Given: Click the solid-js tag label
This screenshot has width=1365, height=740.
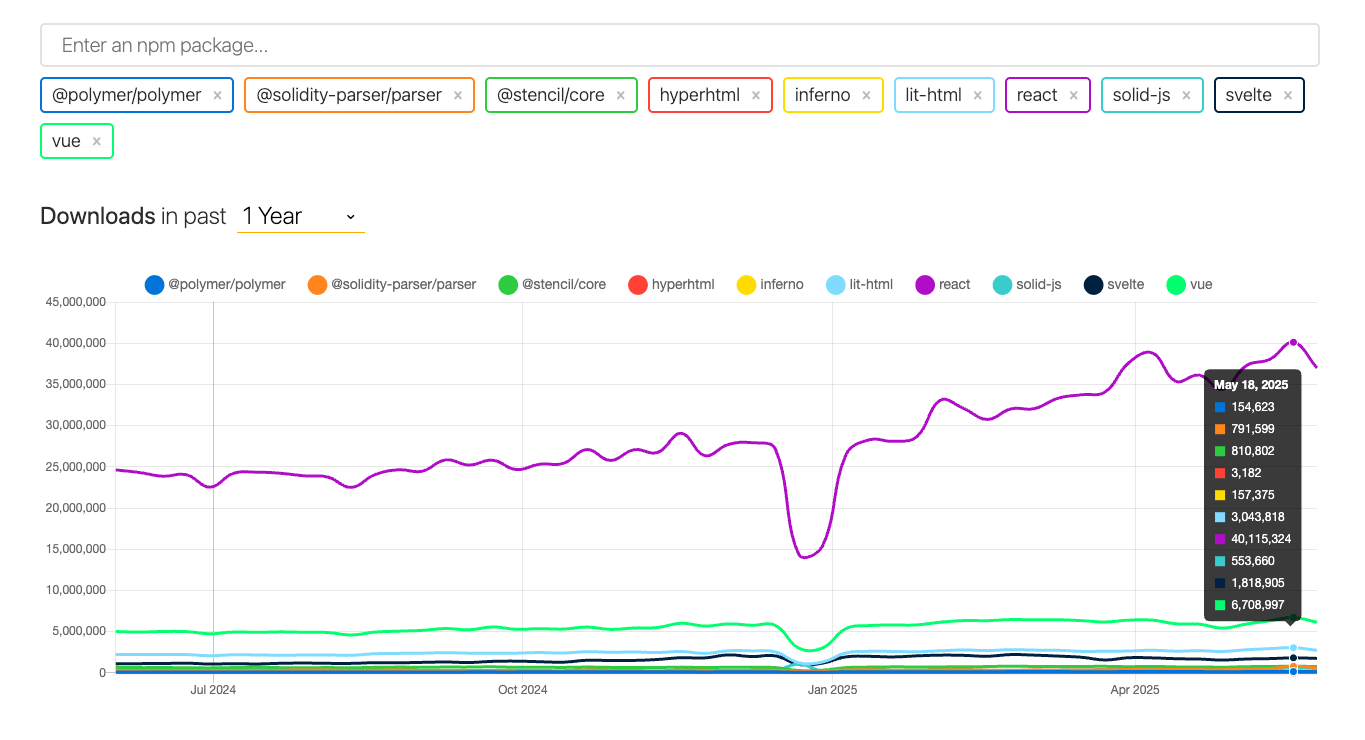Looking at the screenshot, I should point(1142,95).
